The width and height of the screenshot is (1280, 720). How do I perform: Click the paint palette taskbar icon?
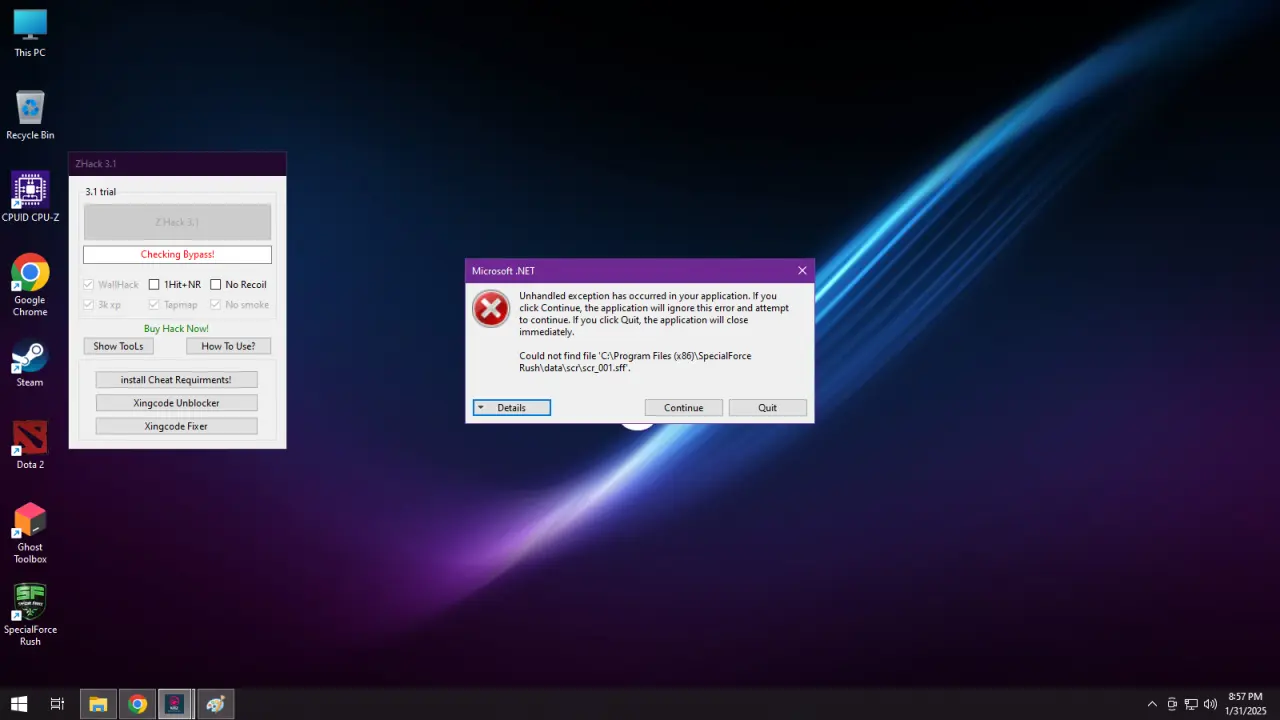point(215,704)
